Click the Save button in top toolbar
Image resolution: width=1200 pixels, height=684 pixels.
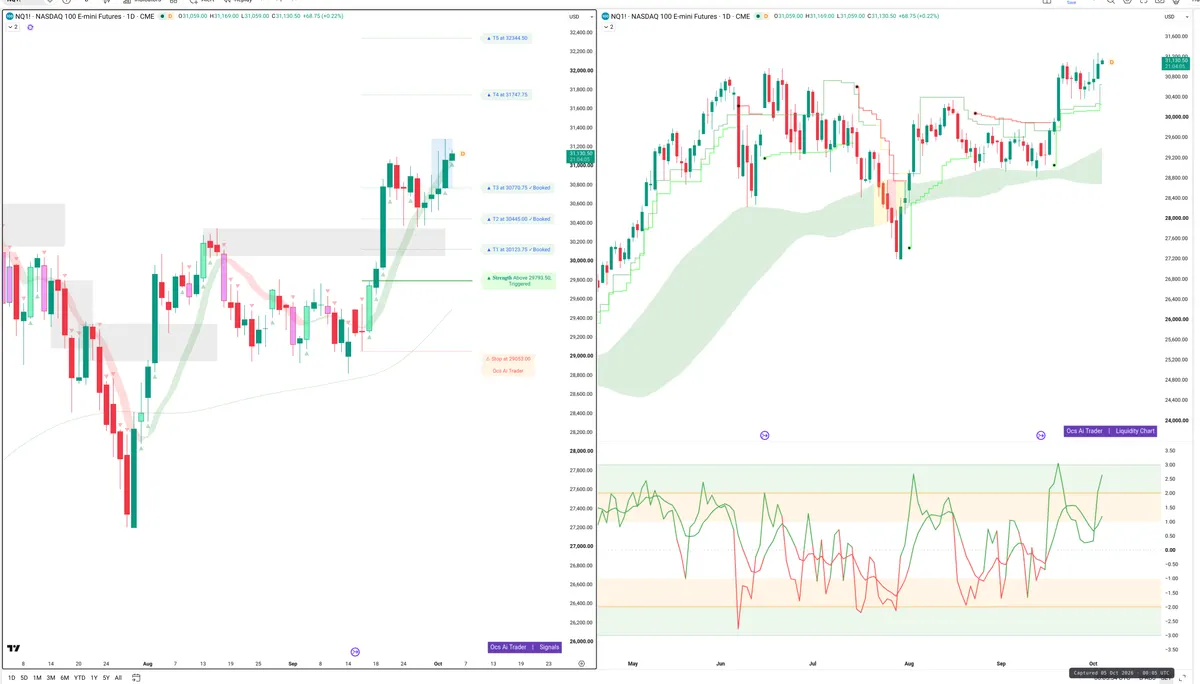[x=1071, y=3]
